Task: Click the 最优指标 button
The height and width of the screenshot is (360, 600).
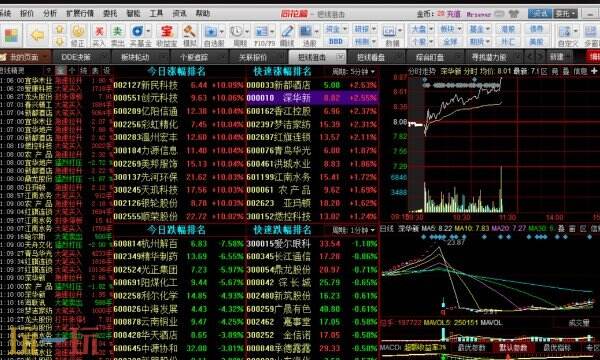Action: tap(557, 348)
